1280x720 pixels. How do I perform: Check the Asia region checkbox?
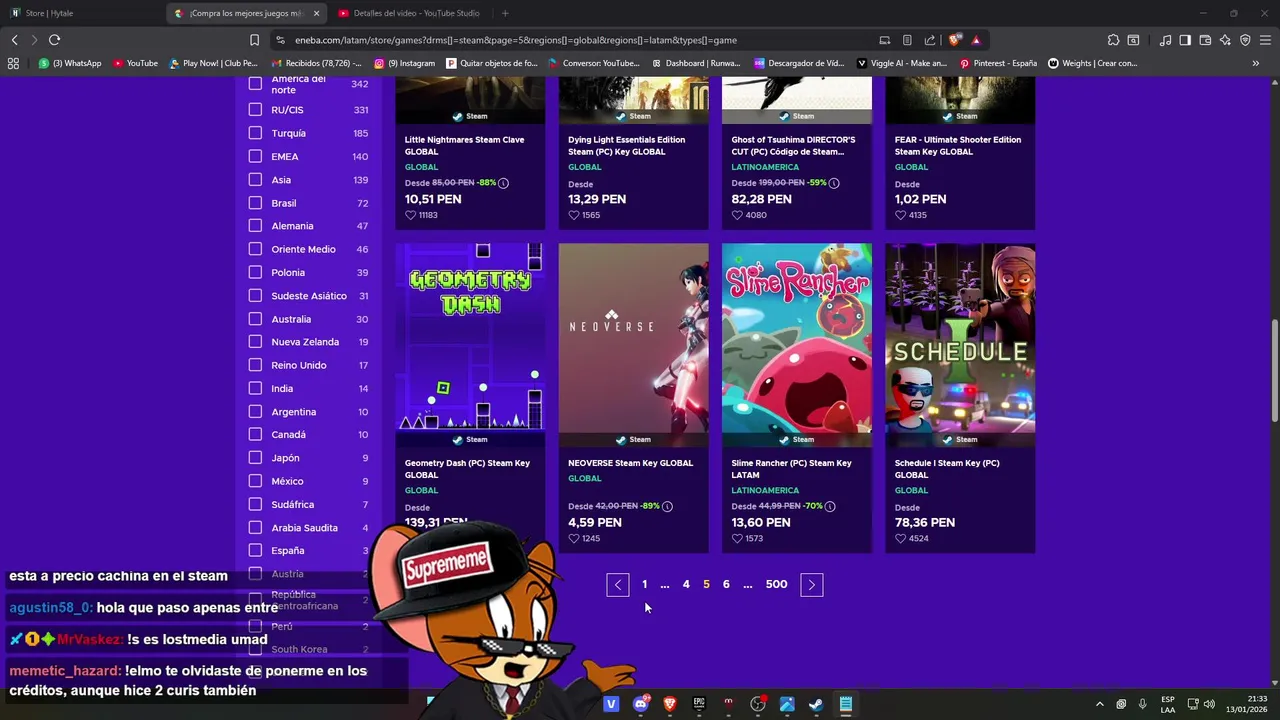[x=255, y=180]
